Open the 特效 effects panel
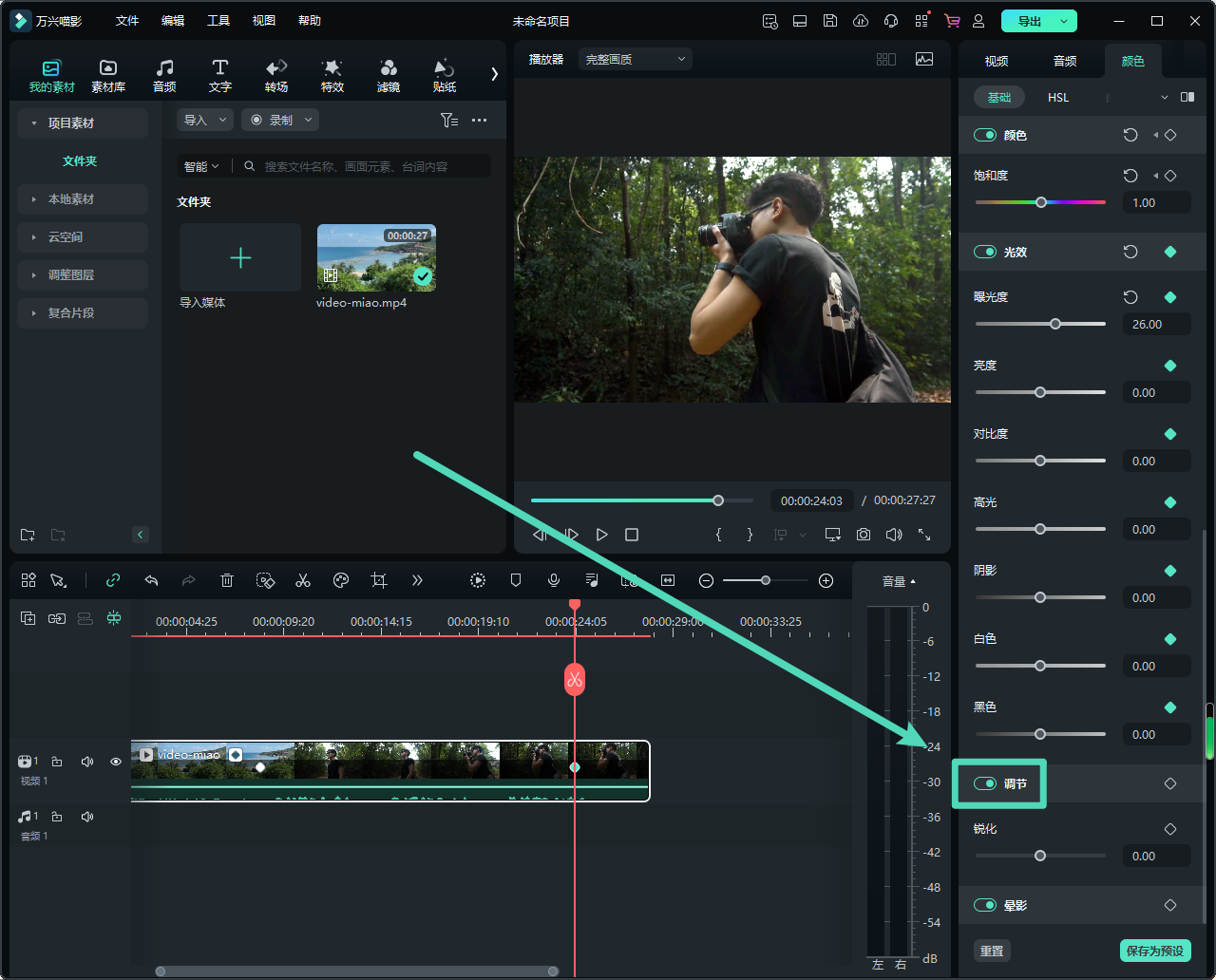Viewport: 1216px width, 980px height. pos(332,76)
